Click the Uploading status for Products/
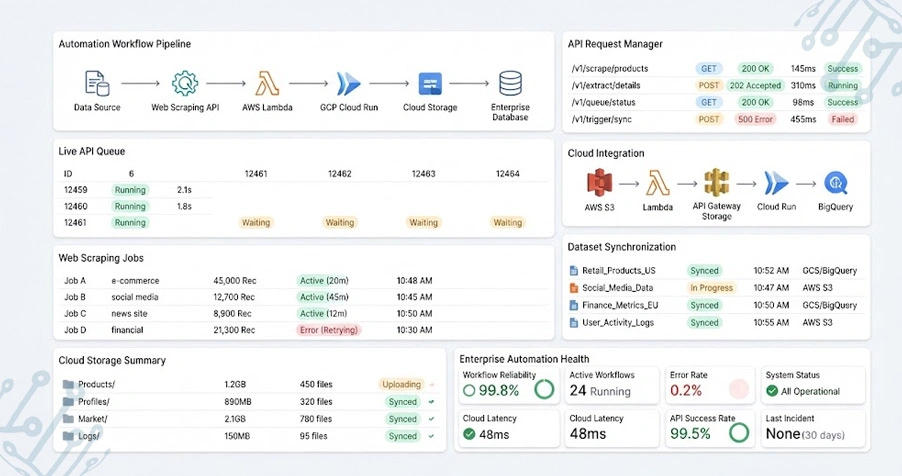902x476 pixels. [402, 384]
